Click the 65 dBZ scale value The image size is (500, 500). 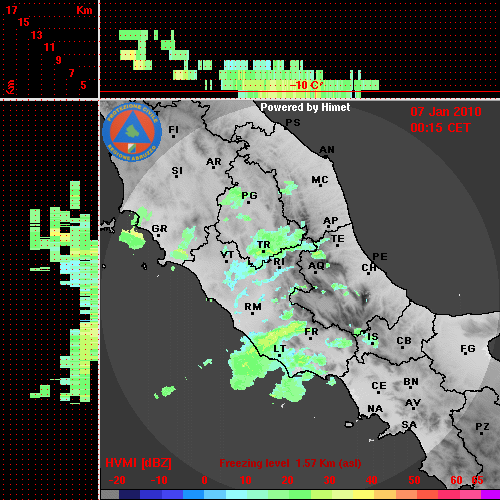pos(477,480)
